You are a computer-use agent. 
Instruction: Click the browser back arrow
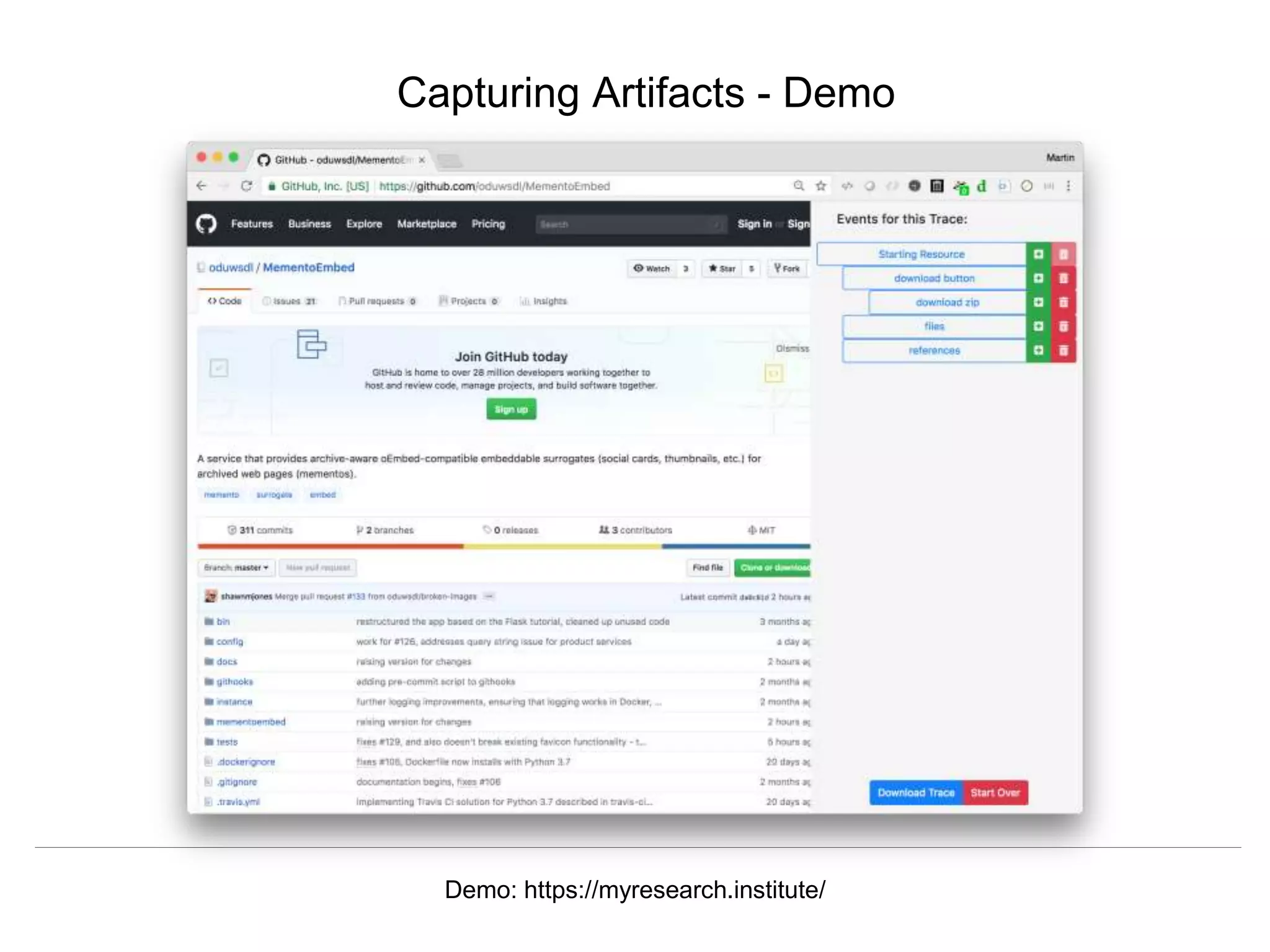(x=201, y=186)
